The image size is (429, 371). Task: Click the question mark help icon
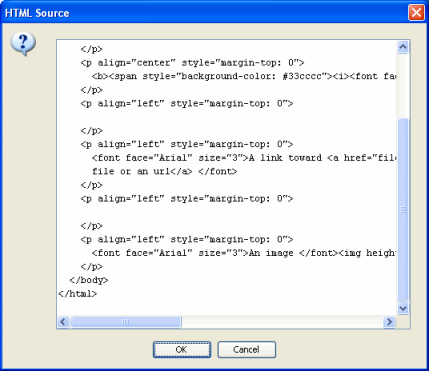[23, 43]
